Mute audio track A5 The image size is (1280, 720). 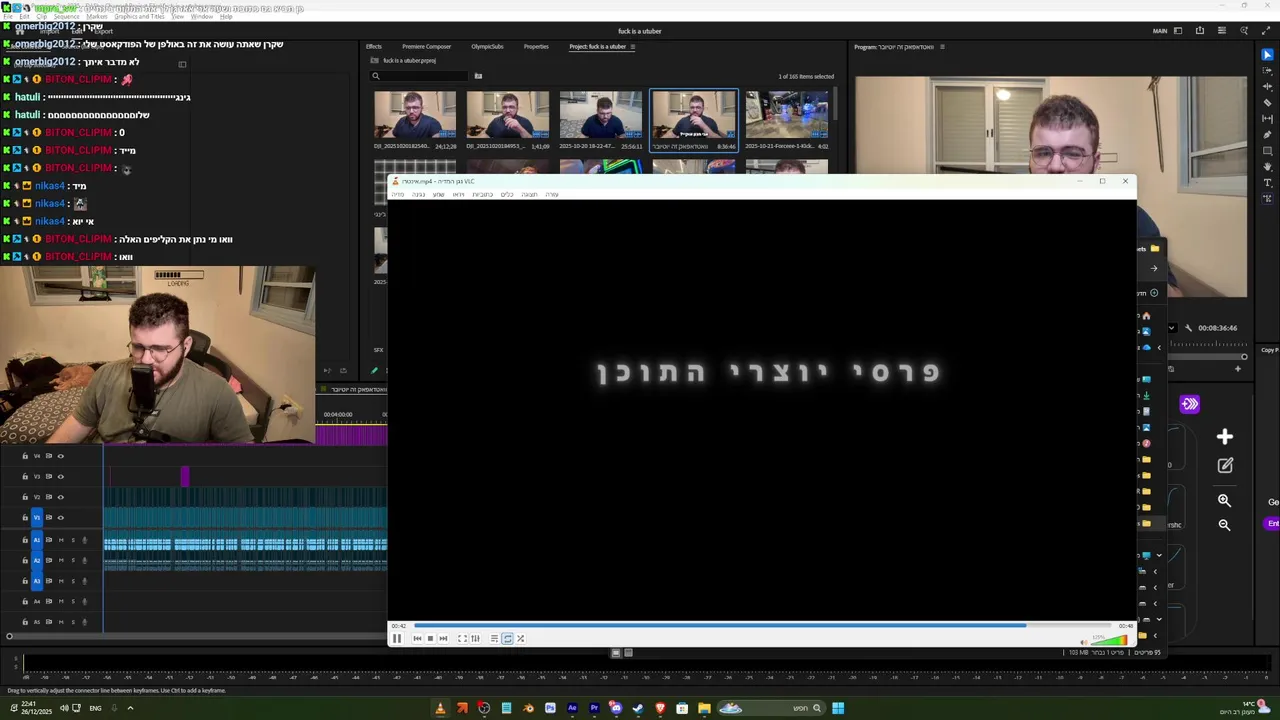click(x=61, y=622)
